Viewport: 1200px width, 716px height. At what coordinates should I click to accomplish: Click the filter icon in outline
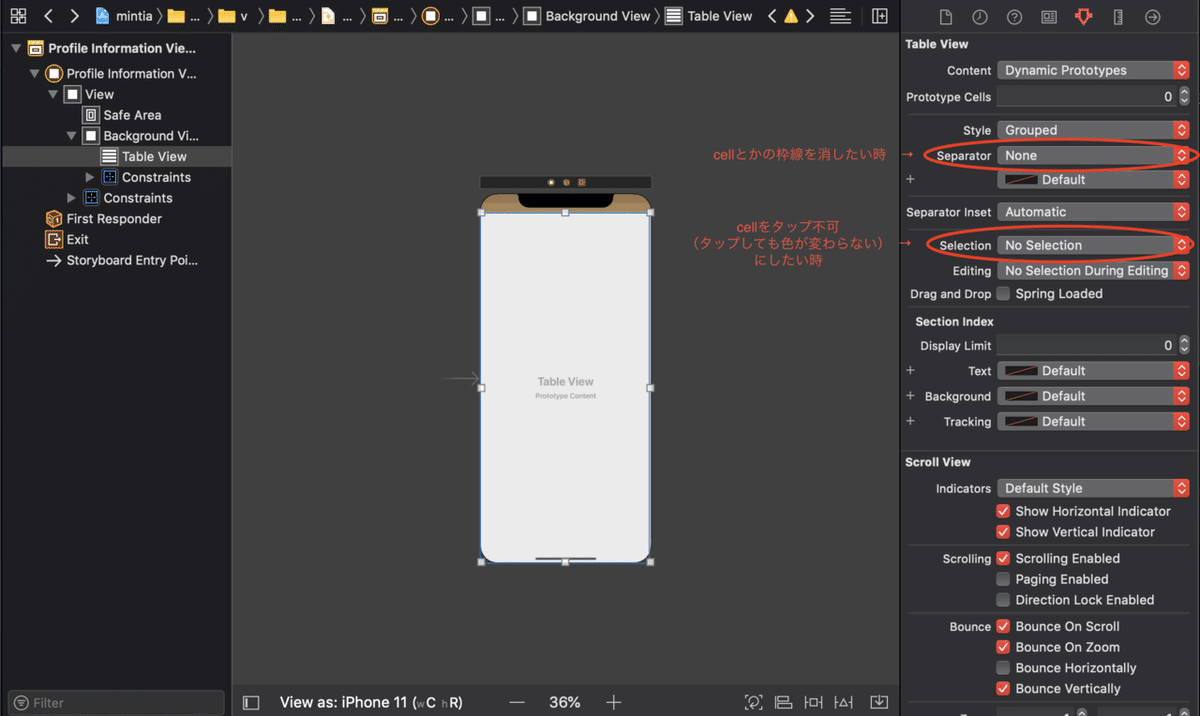pyautogui.click(x=20, y=703)
